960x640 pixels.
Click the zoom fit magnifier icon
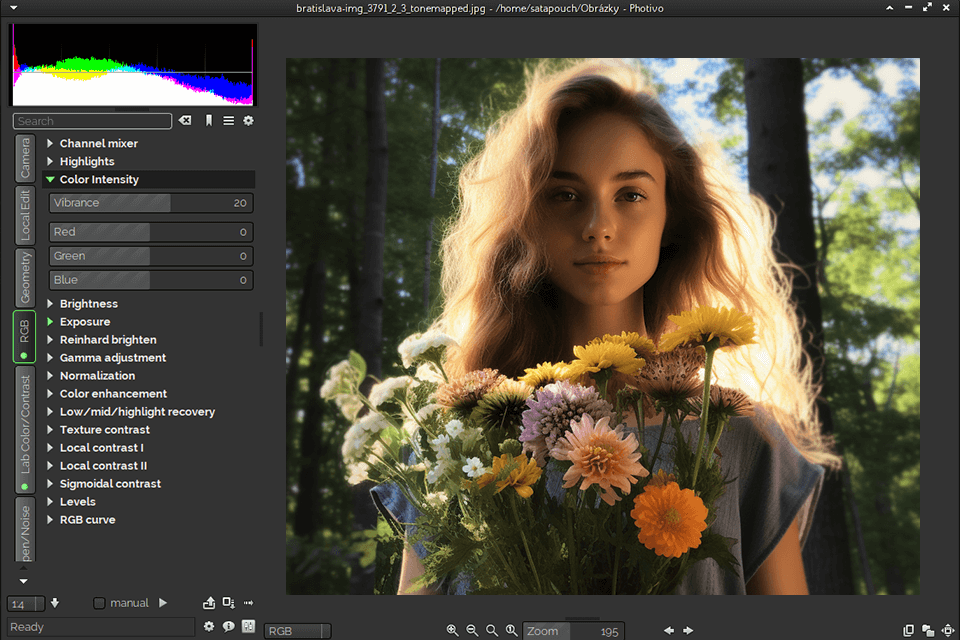[x=492, y=630]
